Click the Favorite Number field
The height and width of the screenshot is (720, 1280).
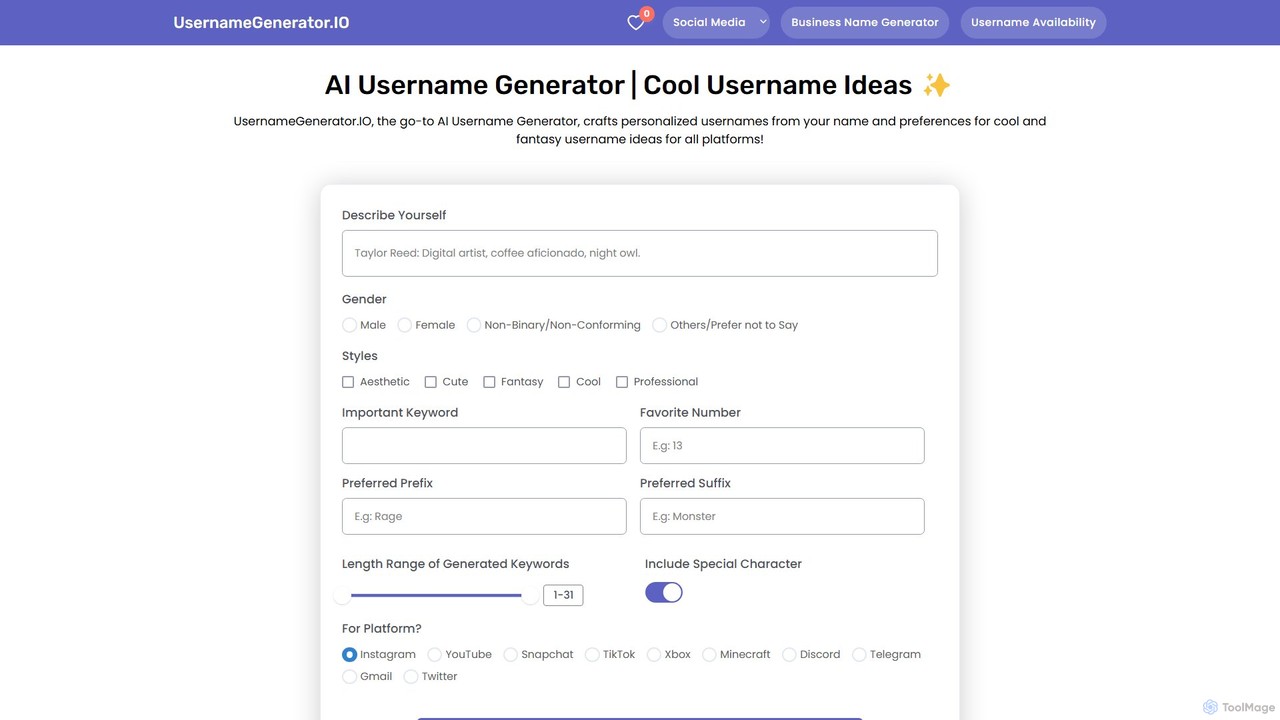pyautogui.click(x=782, y=446)
